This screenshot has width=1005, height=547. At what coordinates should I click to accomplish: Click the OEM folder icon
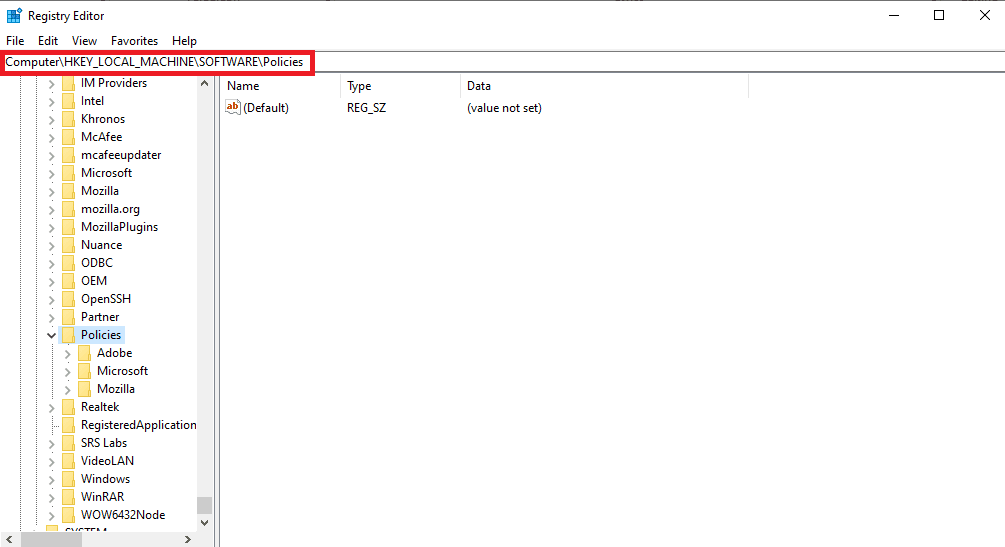pyautogui.click(x=69, y=281)
